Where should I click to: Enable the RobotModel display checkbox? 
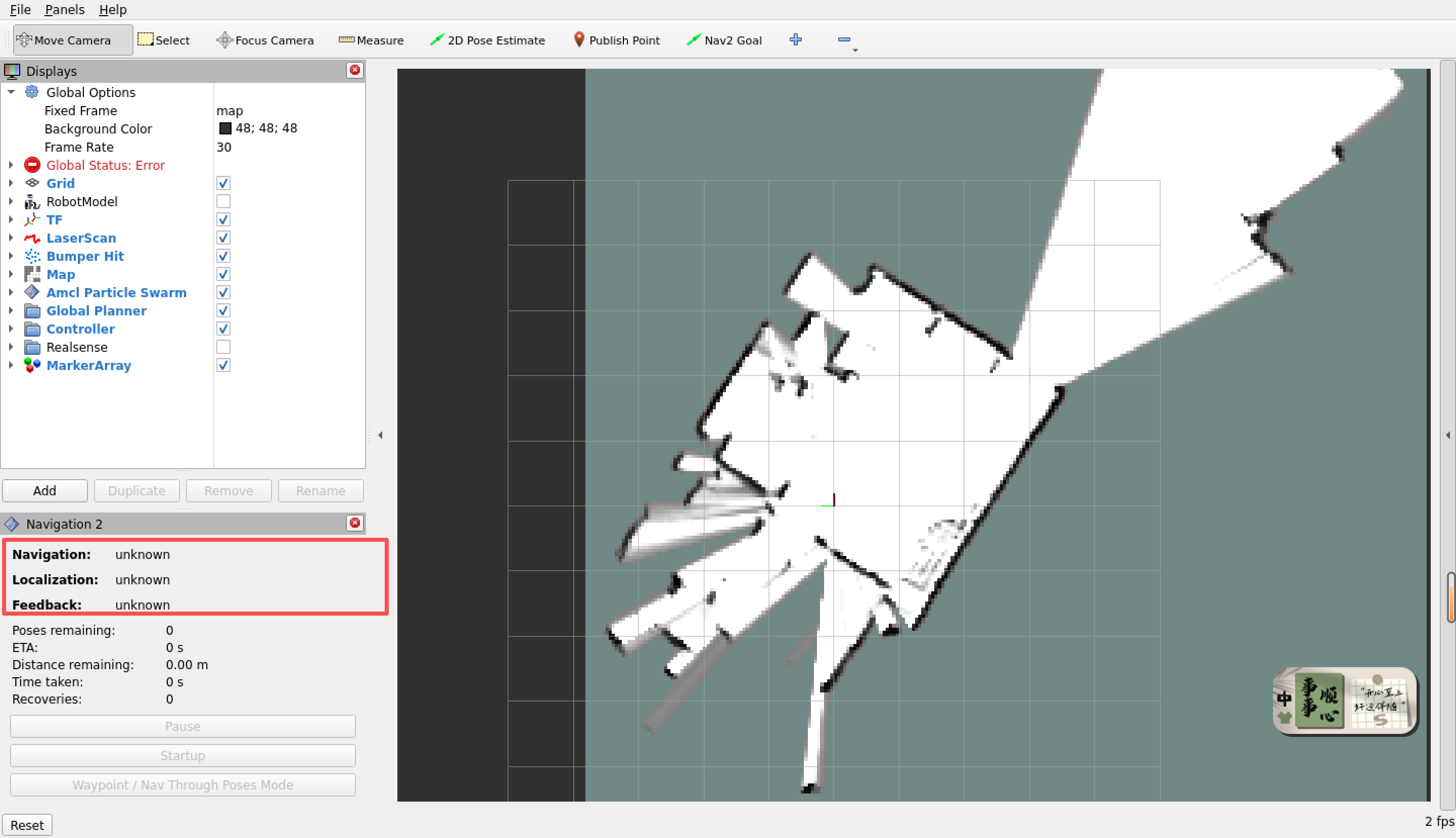point(223,202)
